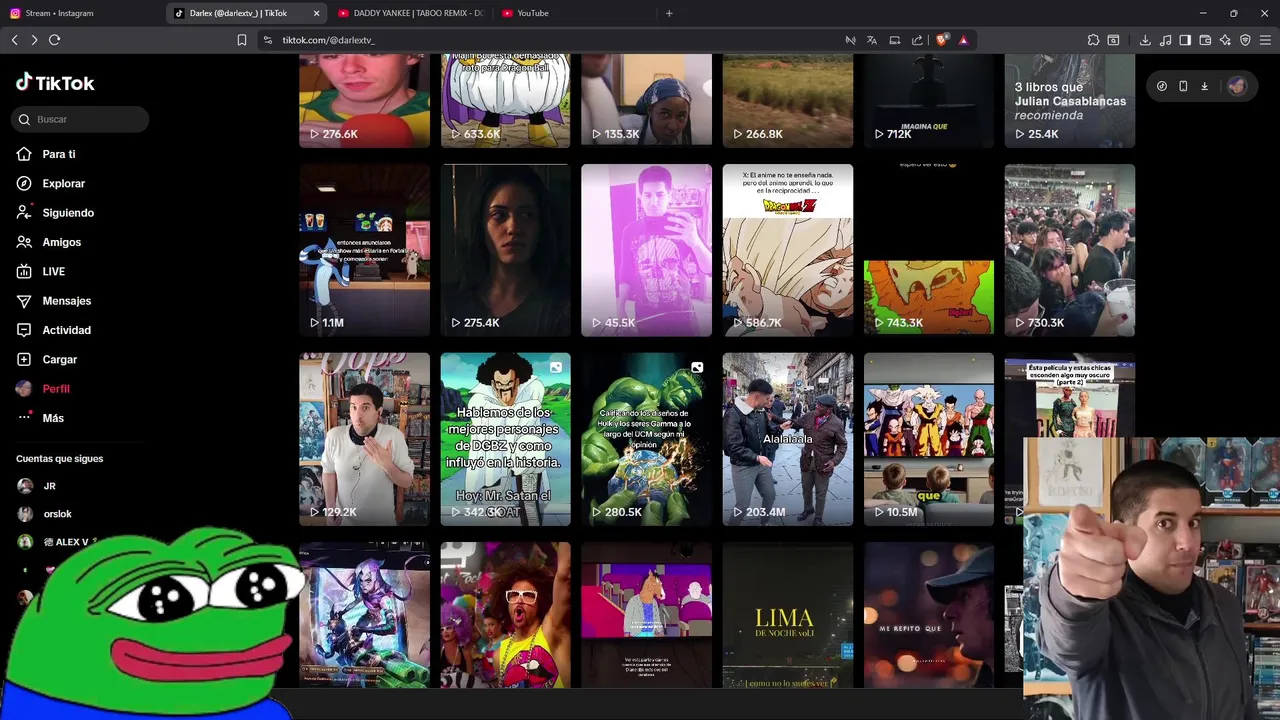Open Brave Wallet icon
The height and width of the screenshot is (720, 1280).
1205,40
